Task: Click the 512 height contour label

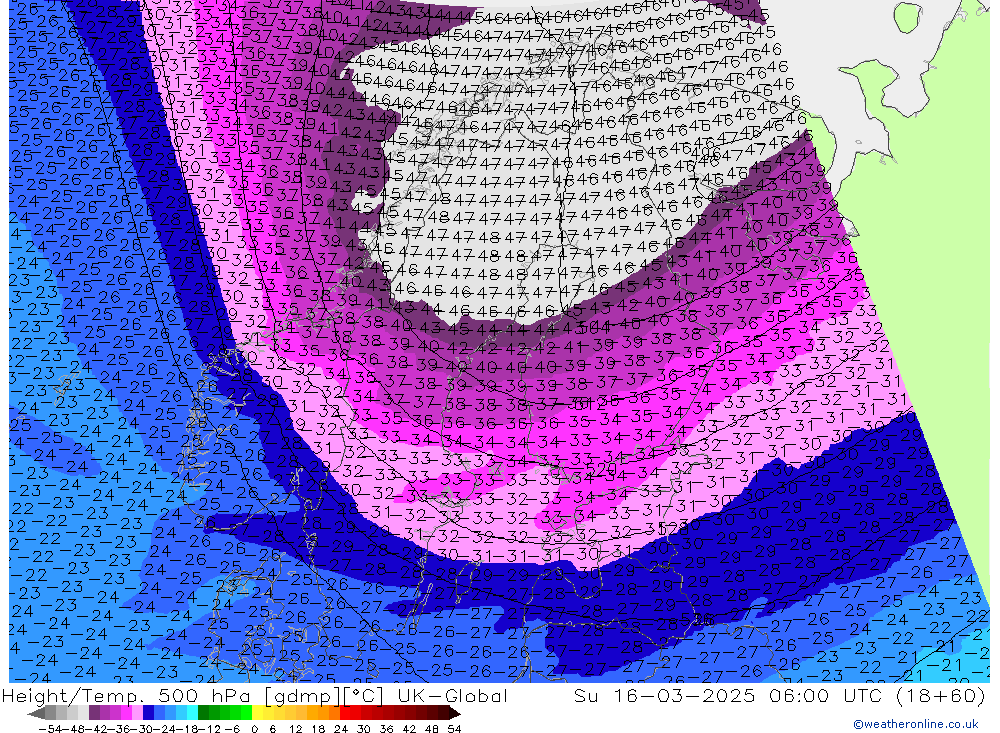Action: [588, 403]
